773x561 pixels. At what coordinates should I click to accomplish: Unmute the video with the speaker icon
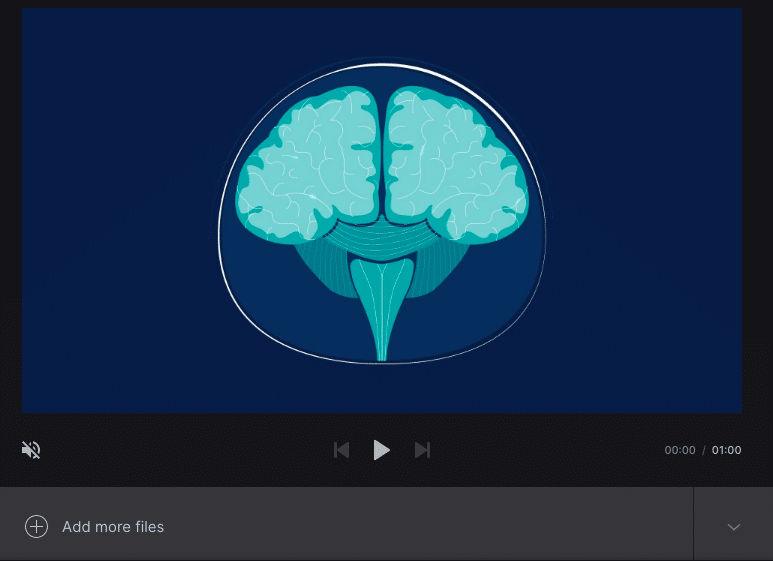click(x=31, y=450)
